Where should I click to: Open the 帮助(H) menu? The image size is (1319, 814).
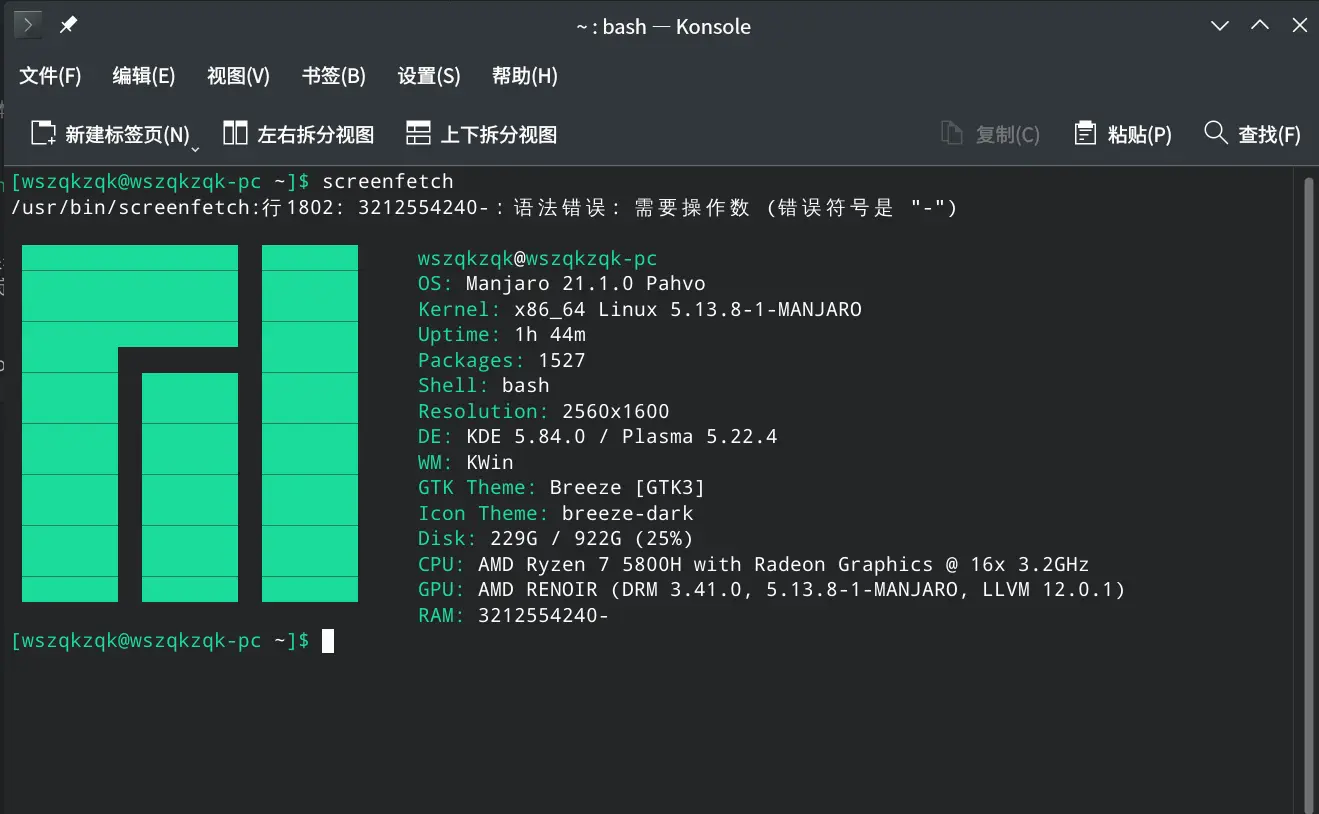(525, 76)
